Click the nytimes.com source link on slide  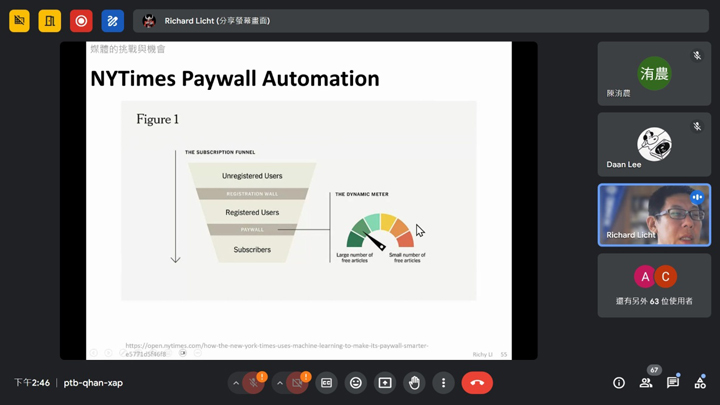(x=277, y=349)
